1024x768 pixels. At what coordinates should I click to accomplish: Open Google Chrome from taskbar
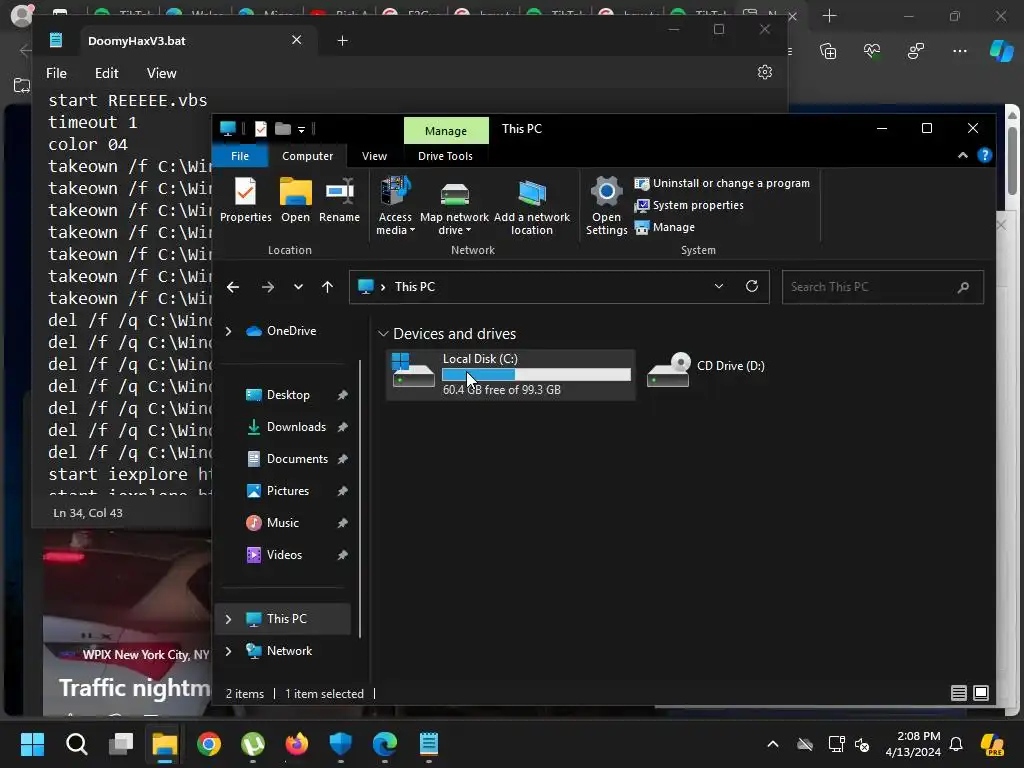point(209,744)
